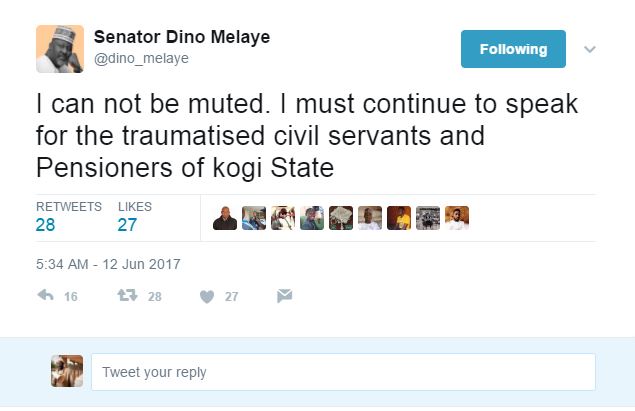Click your own avatar beside the reply box
Screen dimensions: 635x411
point(67,371)
